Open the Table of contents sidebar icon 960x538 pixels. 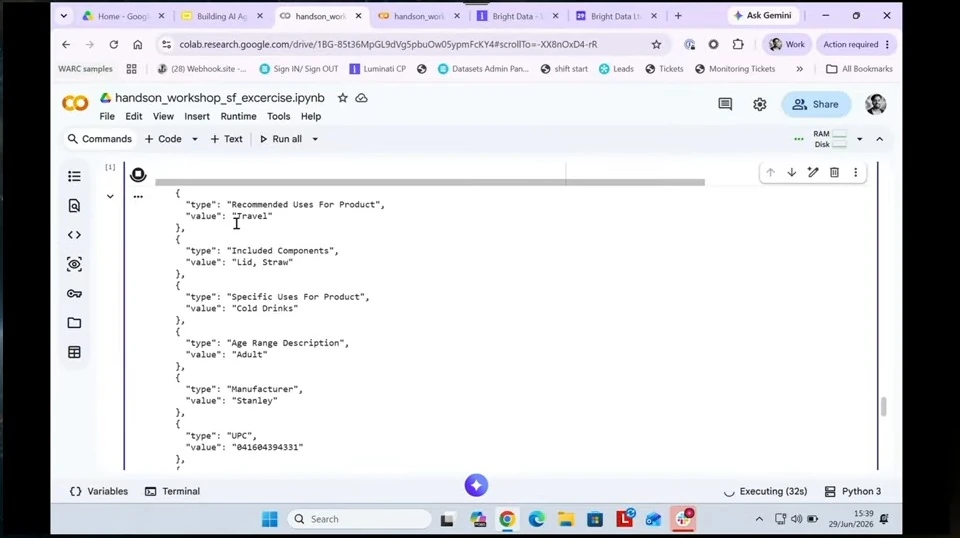(74, 176)
